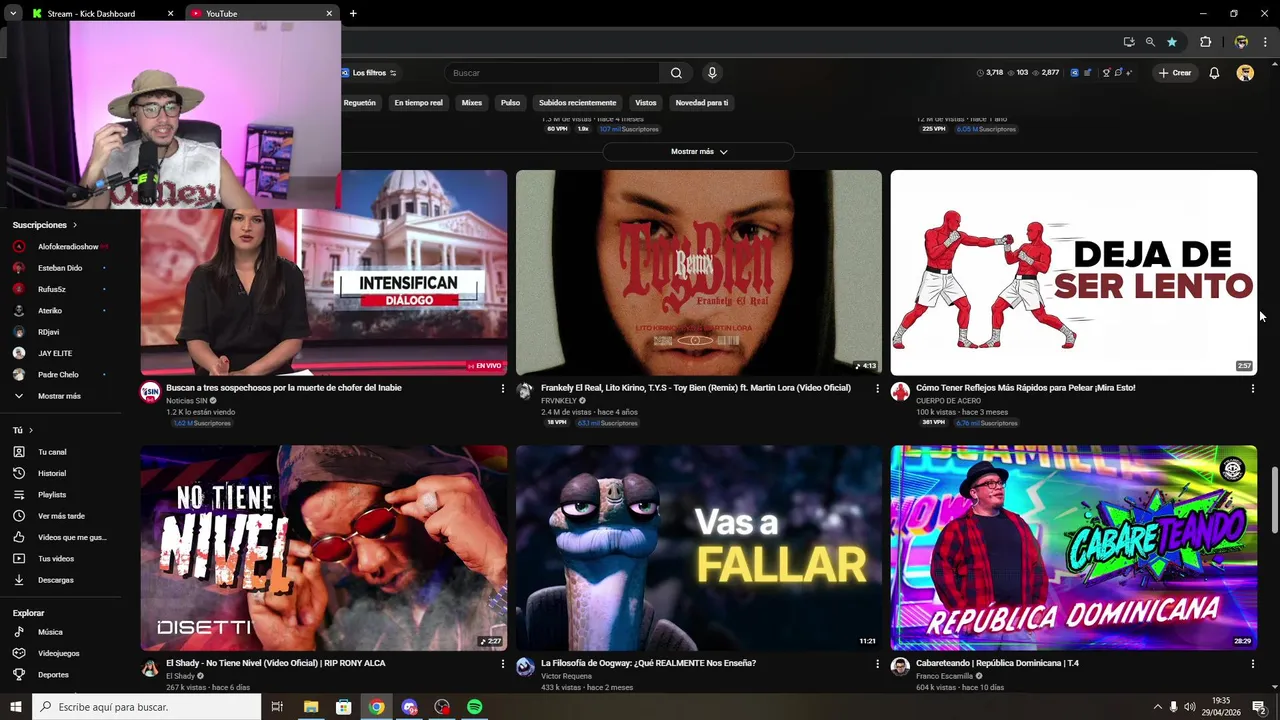Screen dimensions: 1280x720
Task: Expand the Mostrar más section divider
Action: [699, 152]
